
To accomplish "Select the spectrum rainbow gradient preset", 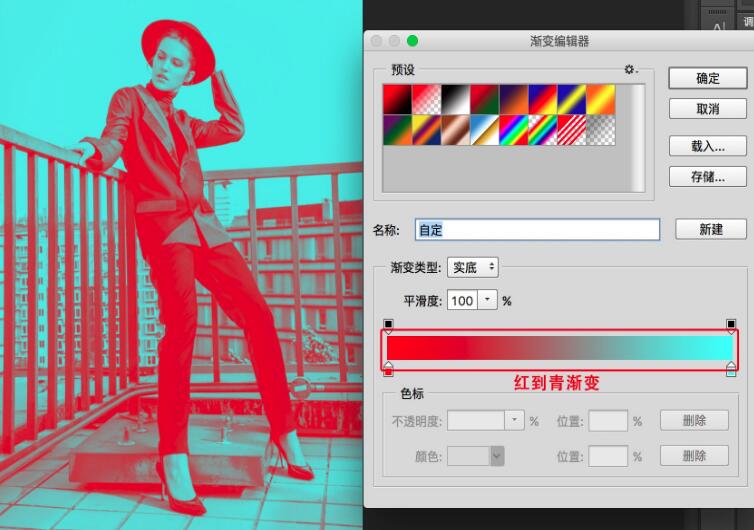I will point(514,130).
